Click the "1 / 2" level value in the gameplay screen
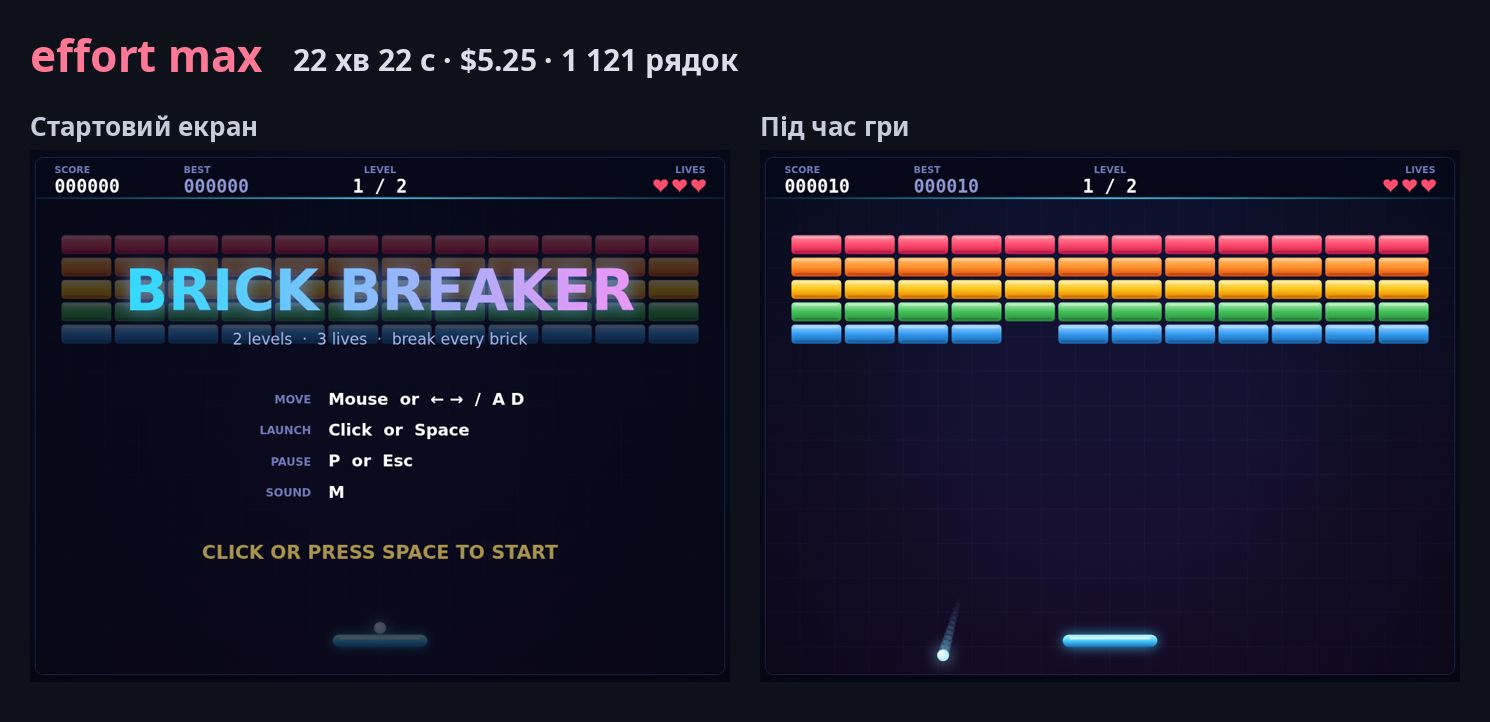Viewport: 1490px width, 722px height. coord(1110,186)
